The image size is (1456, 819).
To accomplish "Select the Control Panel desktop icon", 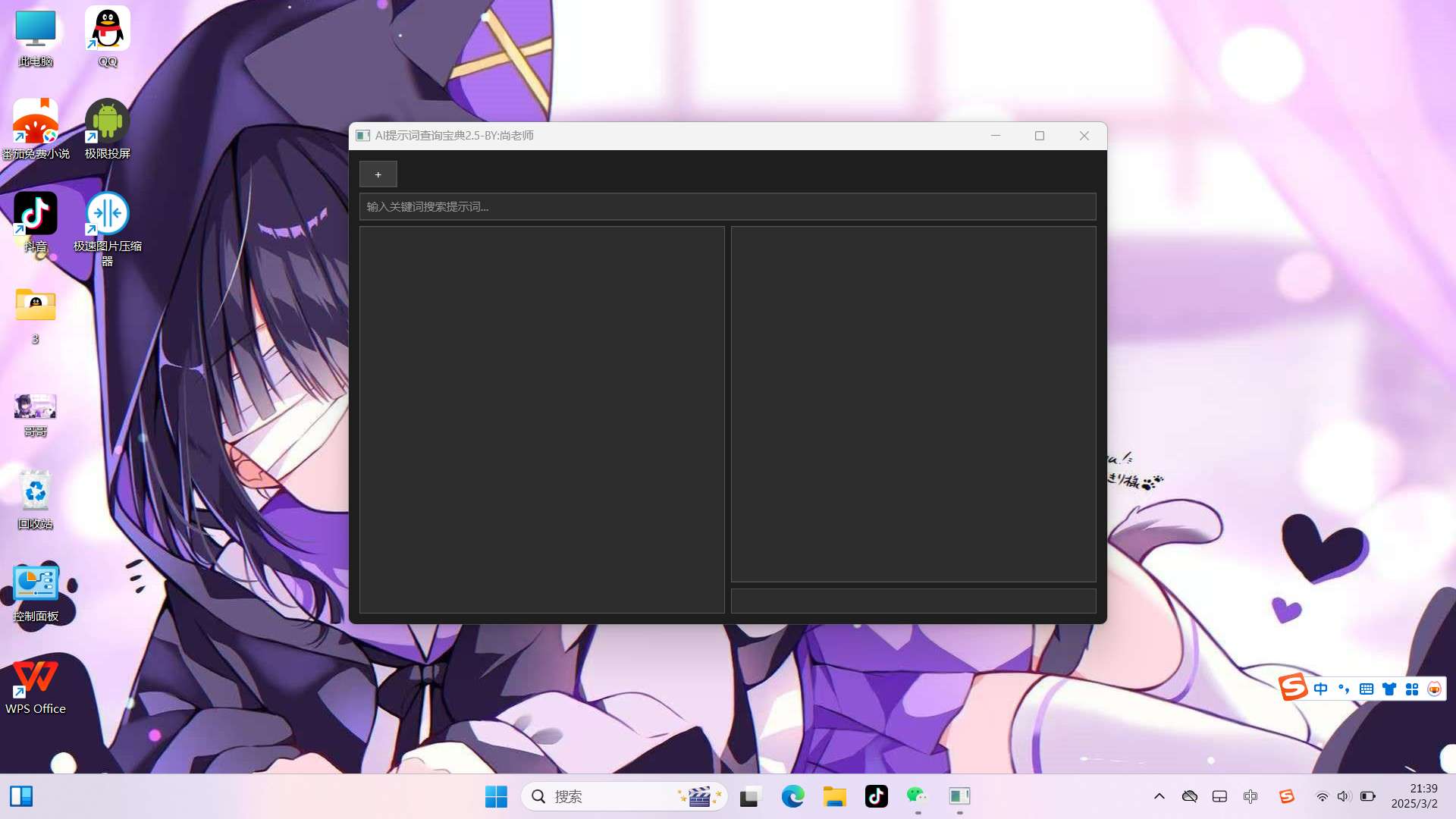I will pyautogui.click(x=36, y=593).
